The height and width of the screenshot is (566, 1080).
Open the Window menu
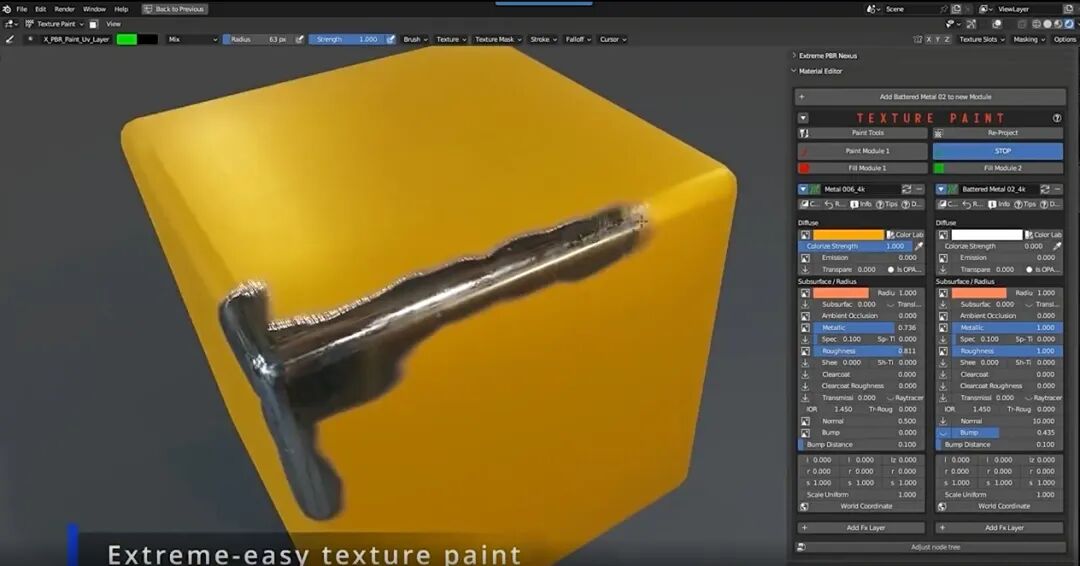click(x=94, y=9)
